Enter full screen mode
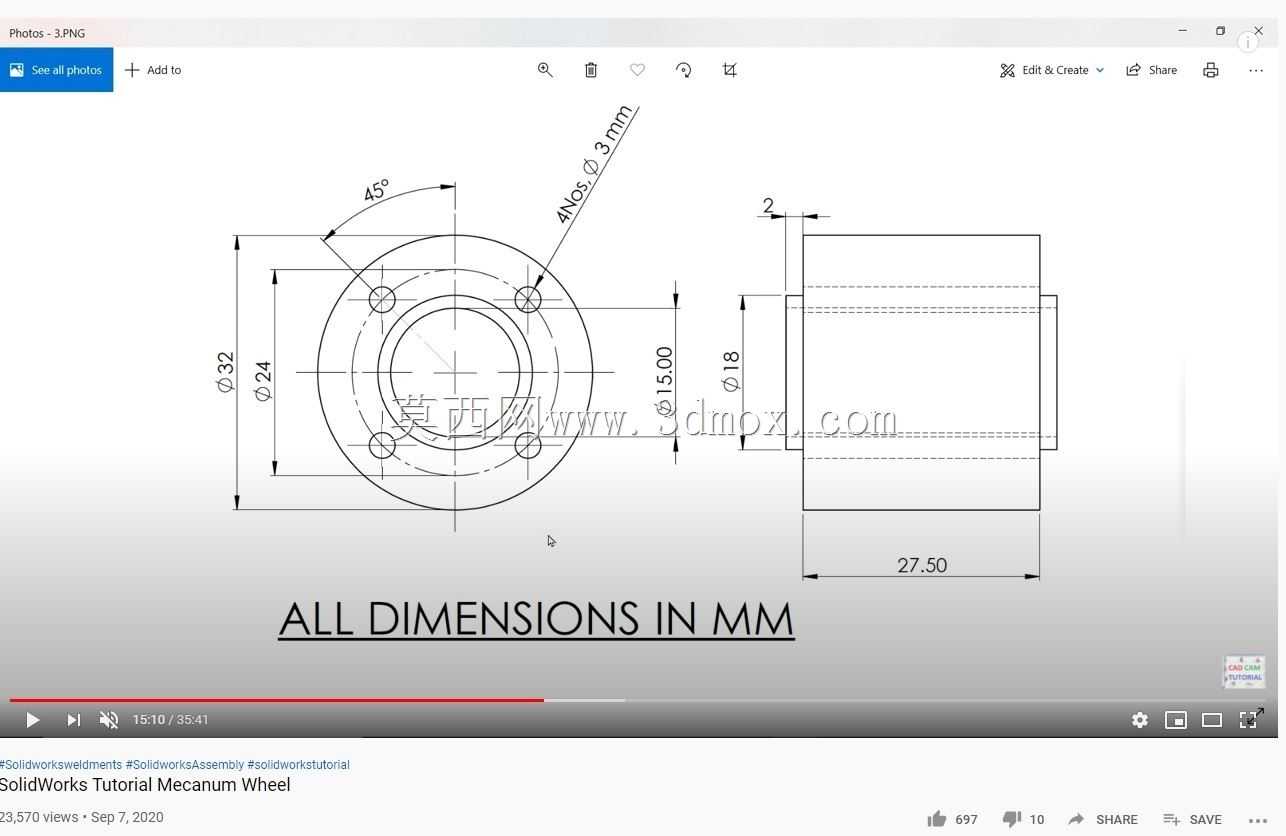 (1251, 719)
